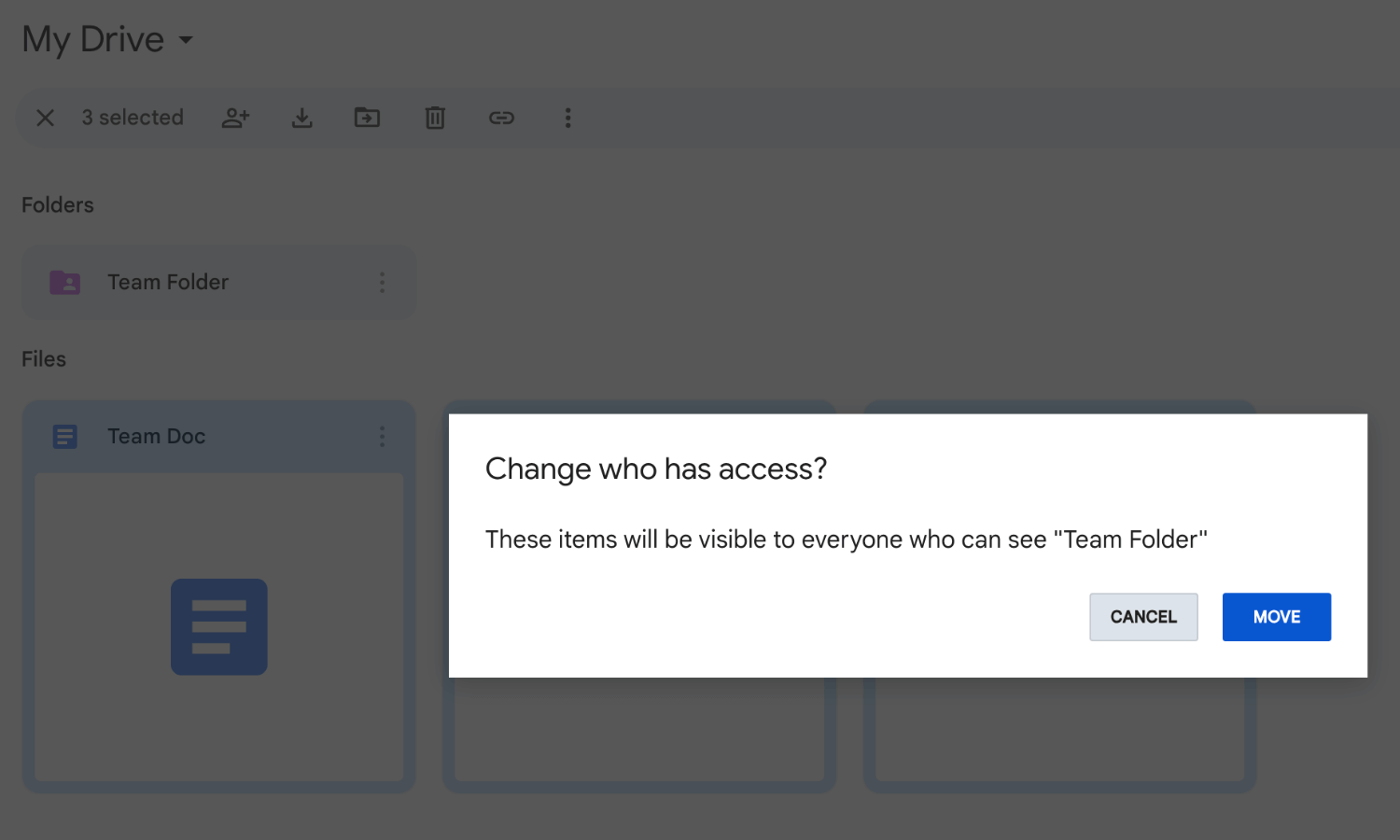The width and height of the screenshot is (1400, 840).
Task: Open the My Drive dropdown arrow
Action: point(186,41)
